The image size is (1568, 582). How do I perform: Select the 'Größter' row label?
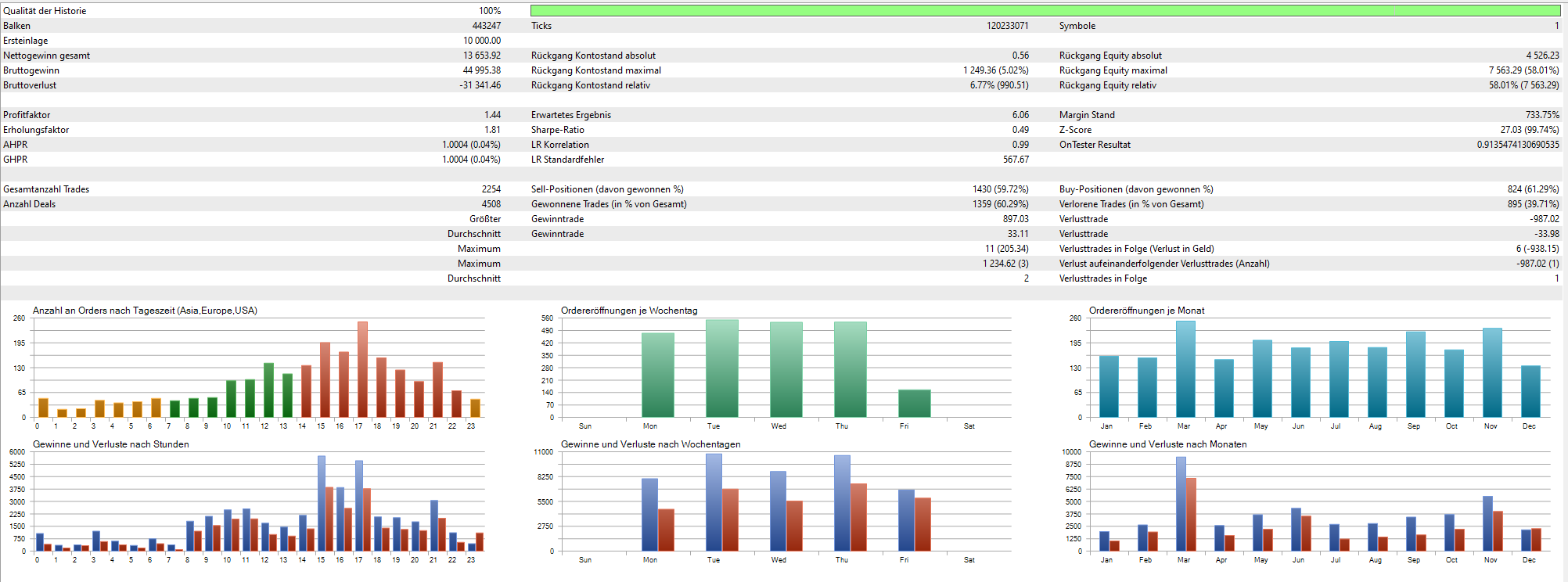coord(485,219)
